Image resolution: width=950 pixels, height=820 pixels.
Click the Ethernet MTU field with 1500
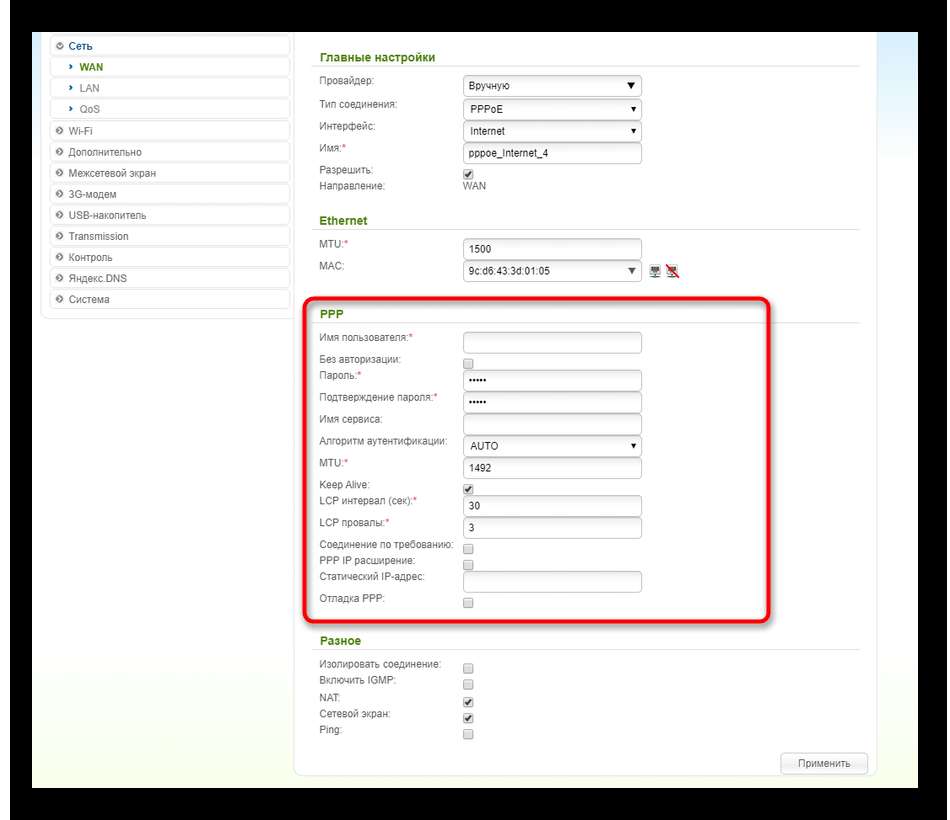[552, 249]
